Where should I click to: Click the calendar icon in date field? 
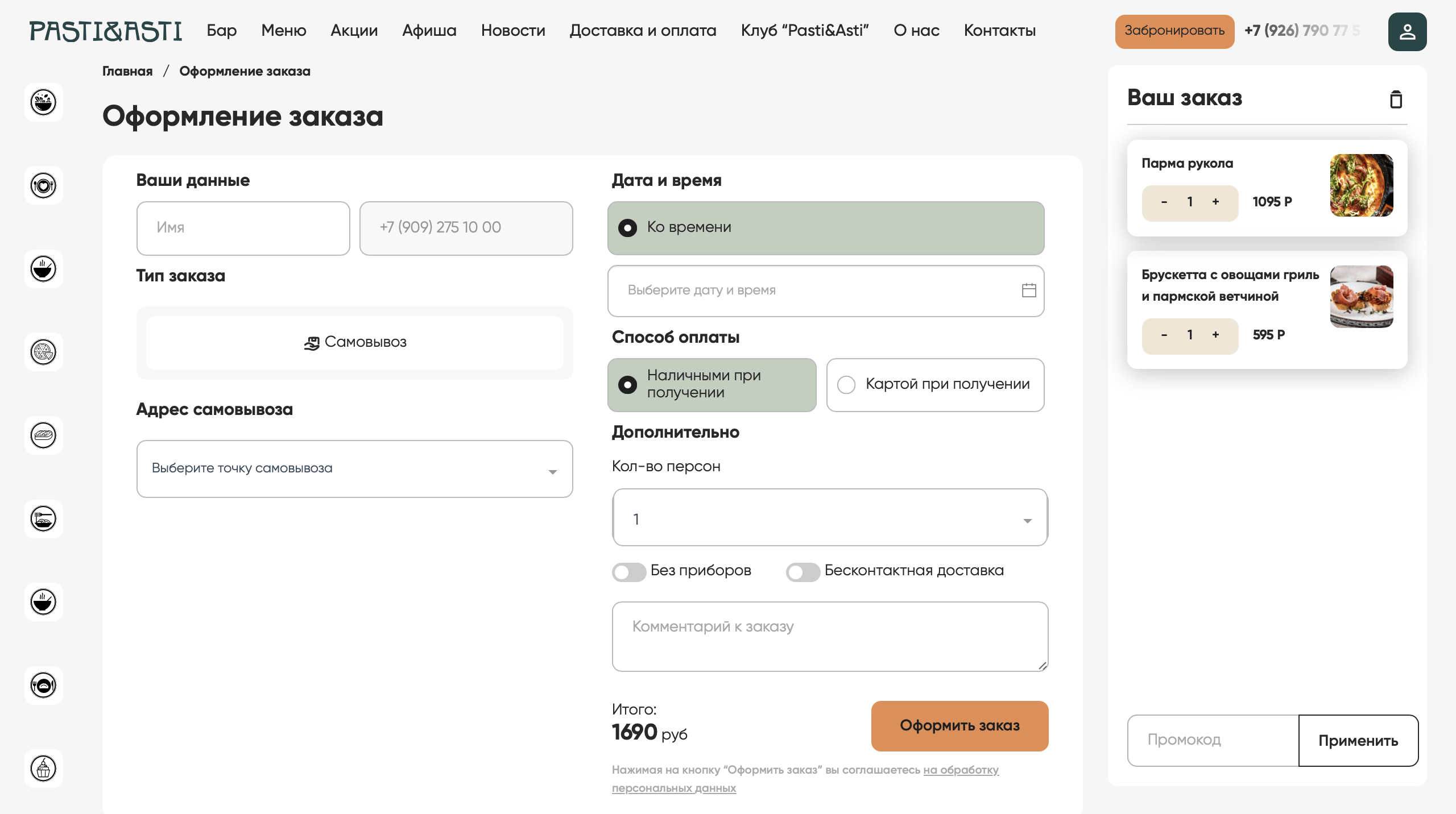tap(1028, 290)
